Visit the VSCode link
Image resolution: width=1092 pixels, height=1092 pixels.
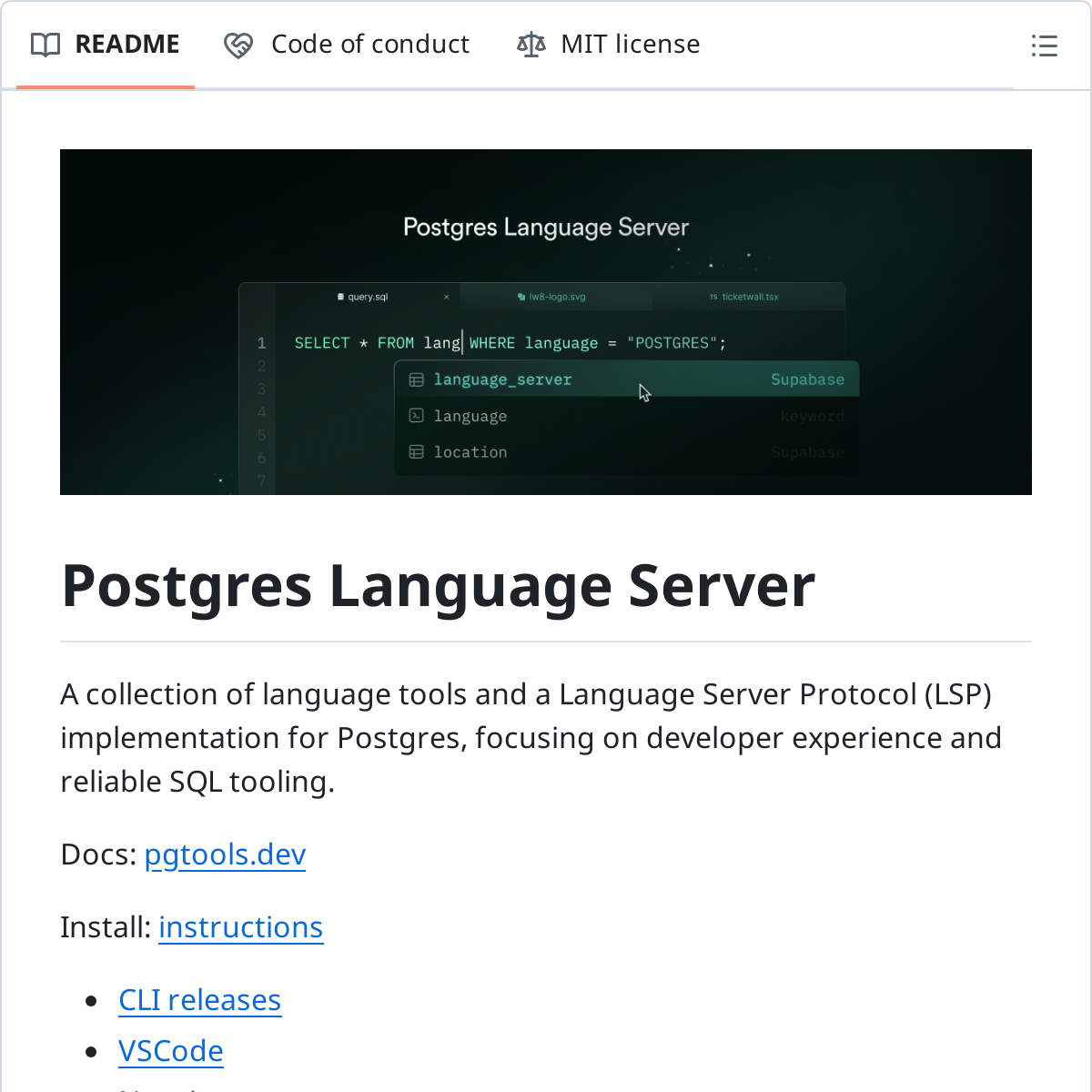pyautogui.click(x=170, y=1051)
